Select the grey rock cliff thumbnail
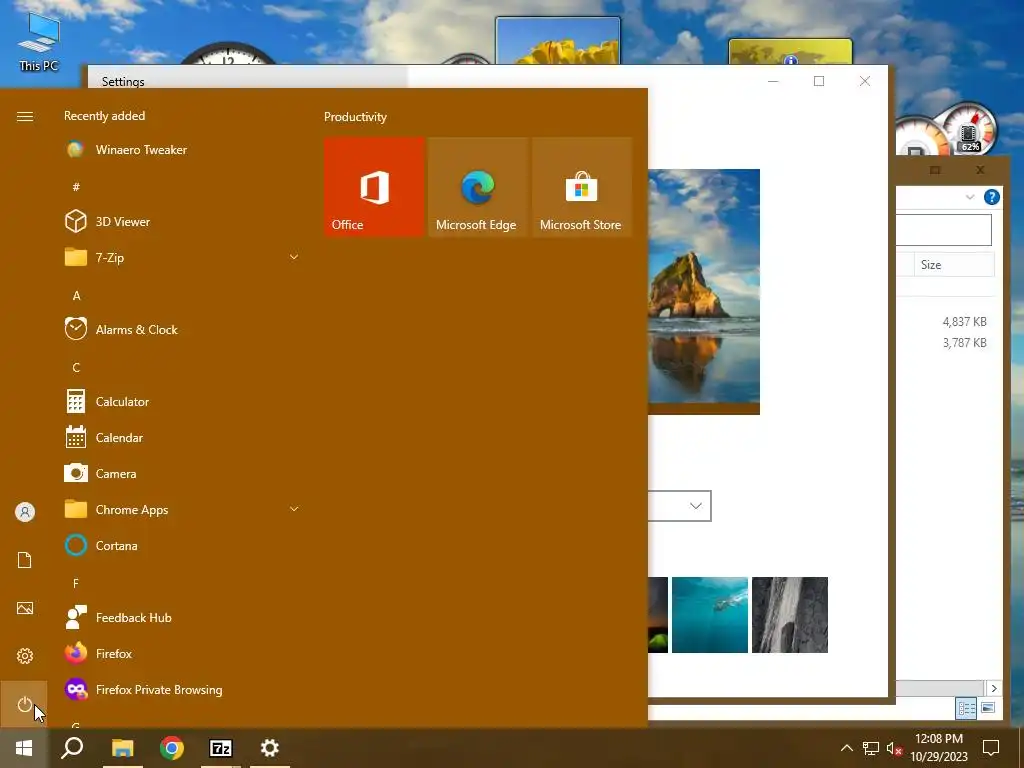The width and height of the screenshot is (1024, 768). click(790, 615)
